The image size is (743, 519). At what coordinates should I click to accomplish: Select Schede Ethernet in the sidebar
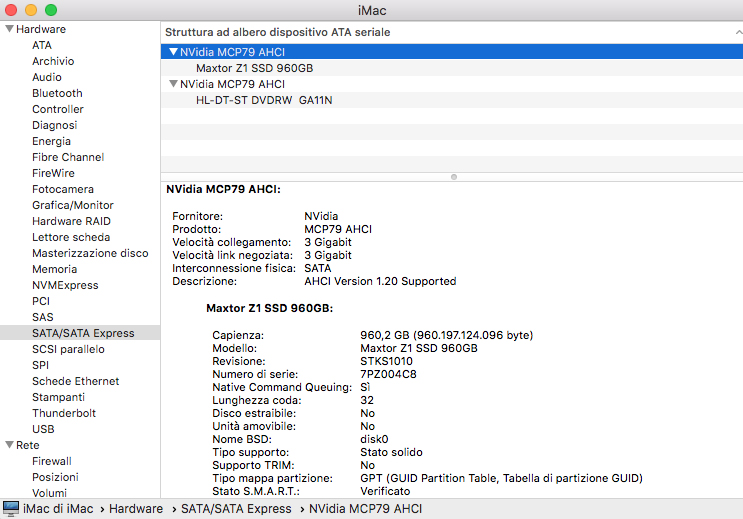(75, 381)
